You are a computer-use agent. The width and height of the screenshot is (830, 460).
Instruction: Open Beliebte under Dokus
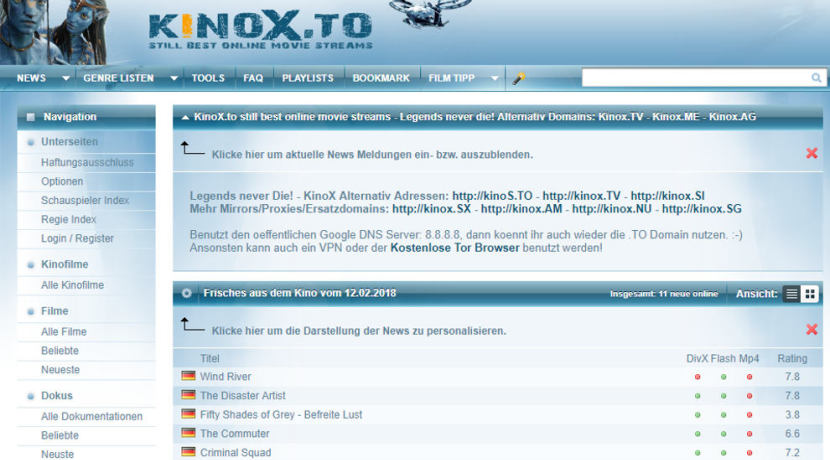[60, 435]
